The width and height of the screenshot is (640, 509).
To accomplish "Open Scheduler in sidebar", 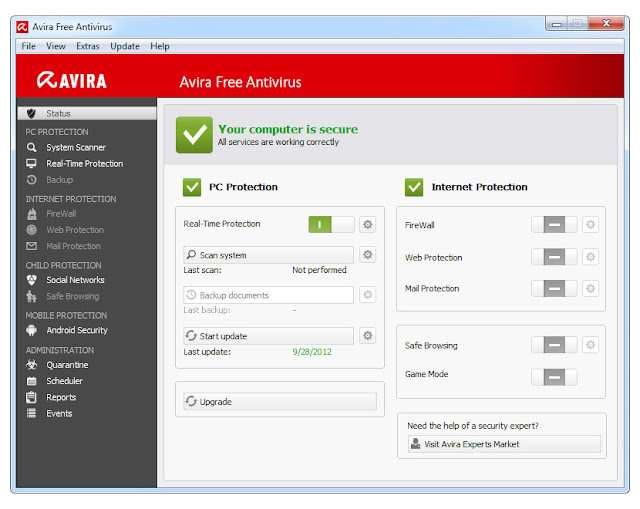I will [64, 381].
